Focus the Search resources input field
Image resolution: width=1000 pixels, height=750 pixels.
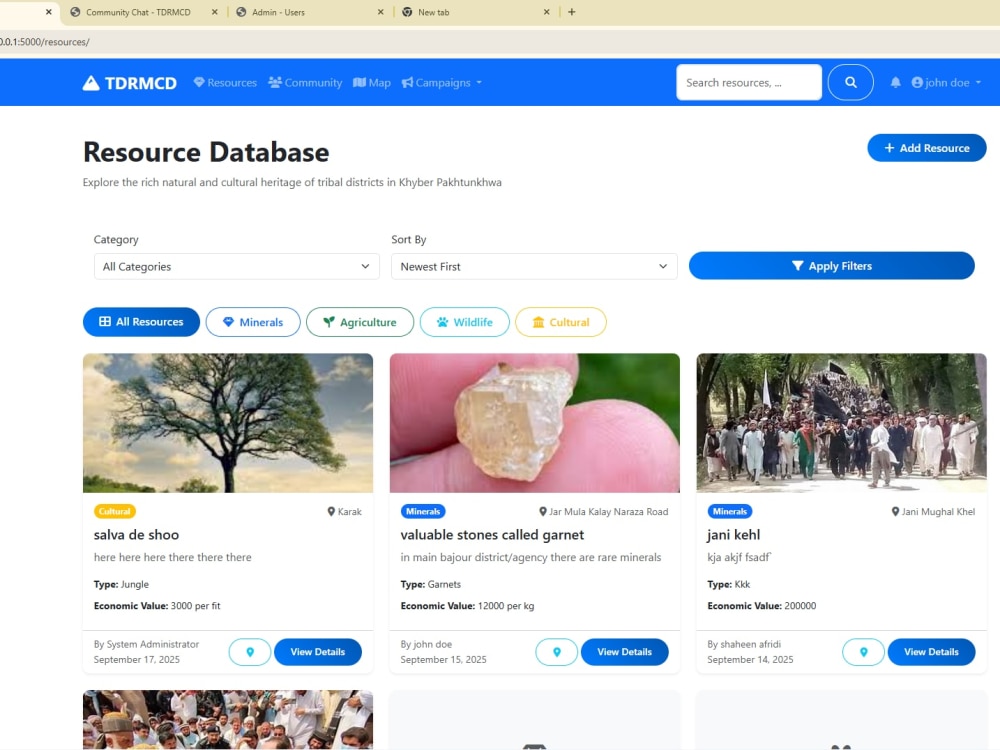coord(749,82)
